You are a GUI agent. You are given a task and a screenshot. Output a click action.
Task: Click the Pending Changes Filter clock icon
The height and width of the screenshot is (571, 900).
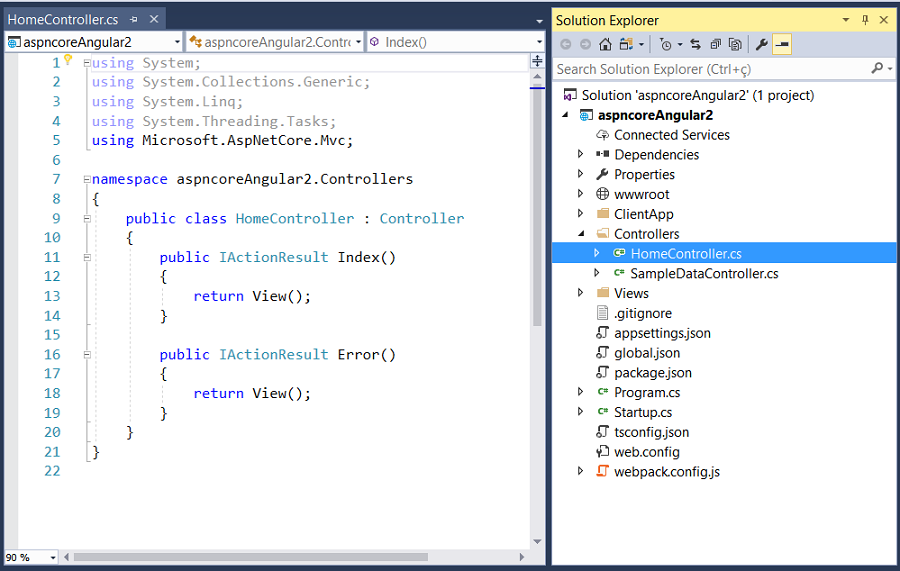click(665, 44)
